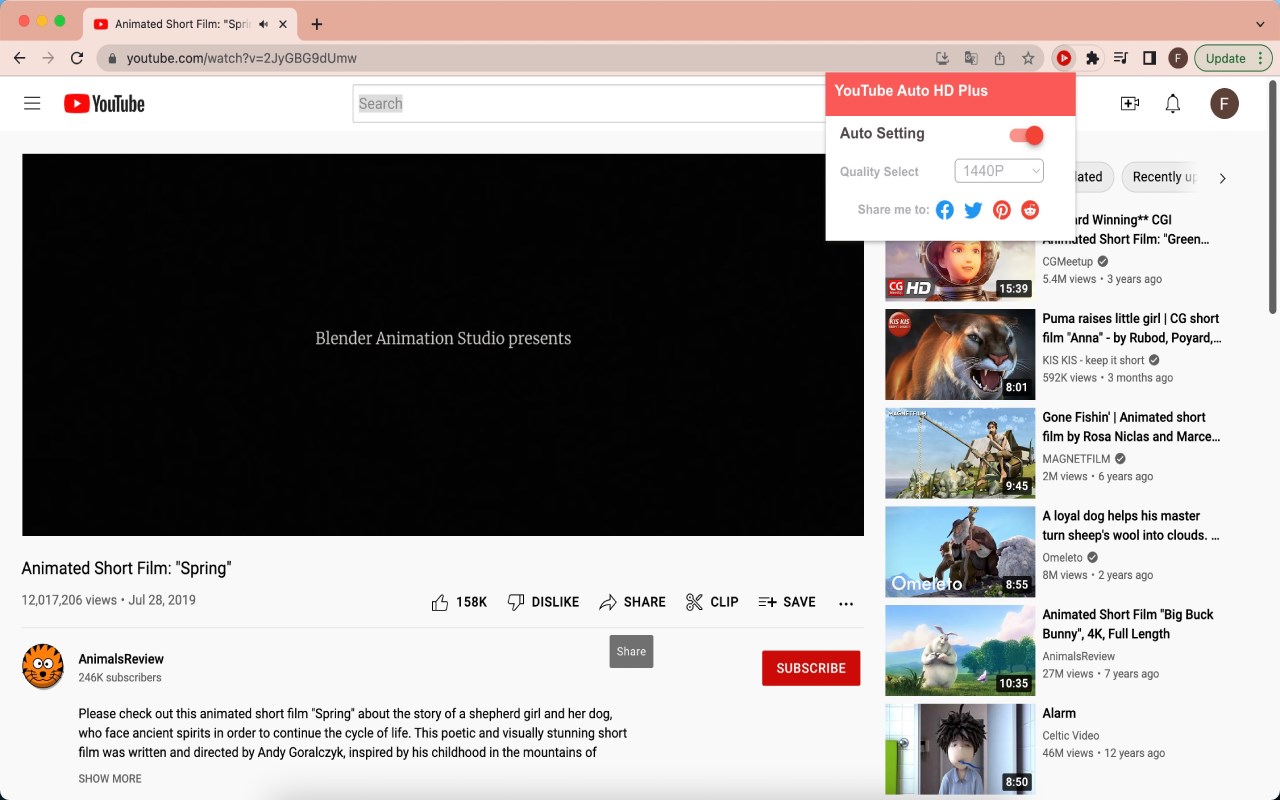The height and width of the screenshot is (800, 1280).
Task: Open the Puma video thumbnail (8:01)
Action: [x=960, y=354]
